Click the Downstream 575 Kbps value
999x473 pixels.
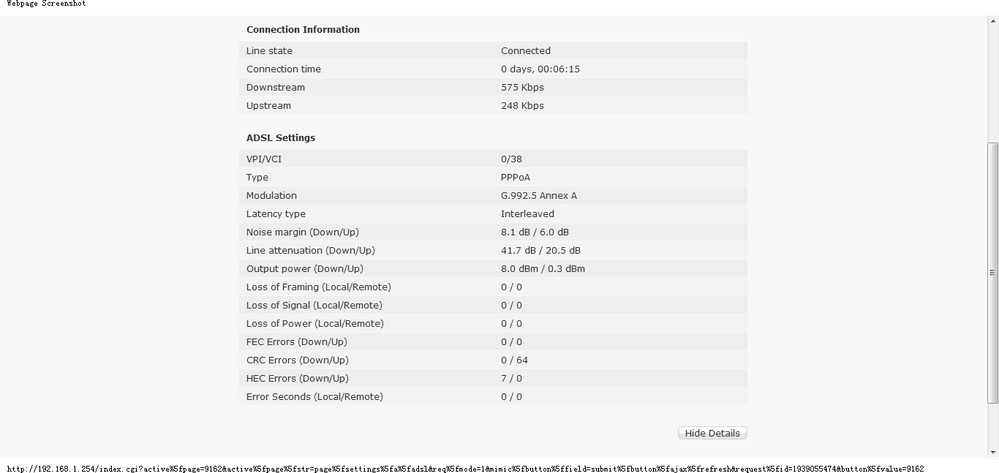click(x=522, y=88)
